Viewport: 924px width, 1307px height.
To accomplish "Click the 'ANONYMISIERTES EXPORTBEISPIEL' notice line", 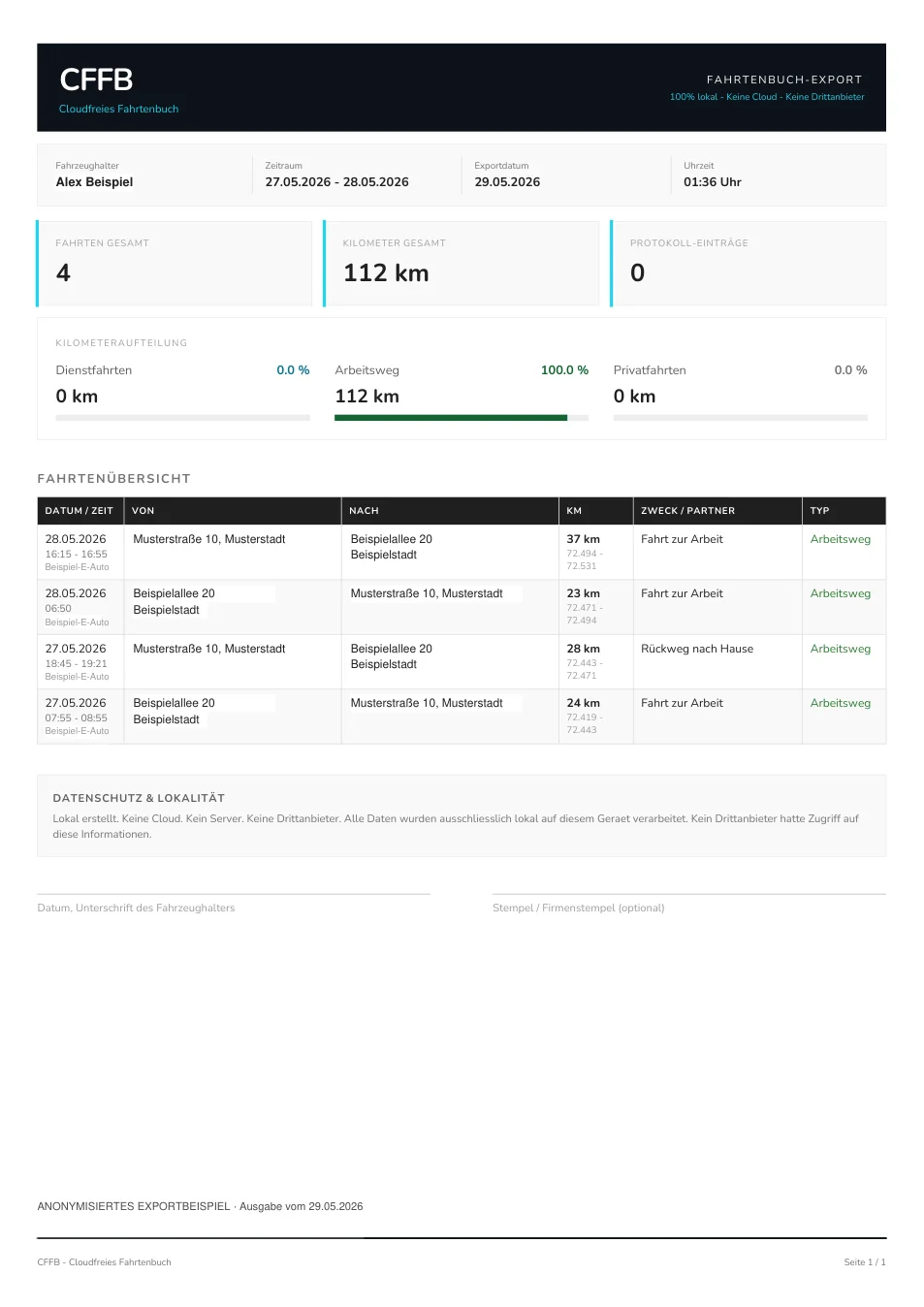I will [x=200, y=1206].
